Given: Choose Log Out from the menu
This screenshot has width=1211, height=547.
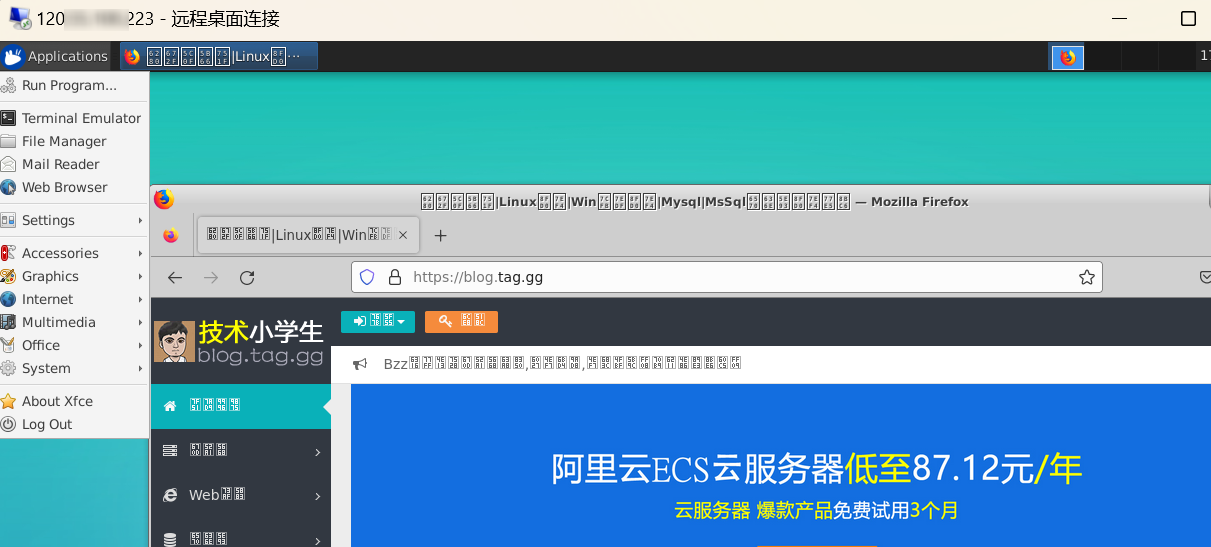Looking at the screenshot, I should click(x=47, y=424).
